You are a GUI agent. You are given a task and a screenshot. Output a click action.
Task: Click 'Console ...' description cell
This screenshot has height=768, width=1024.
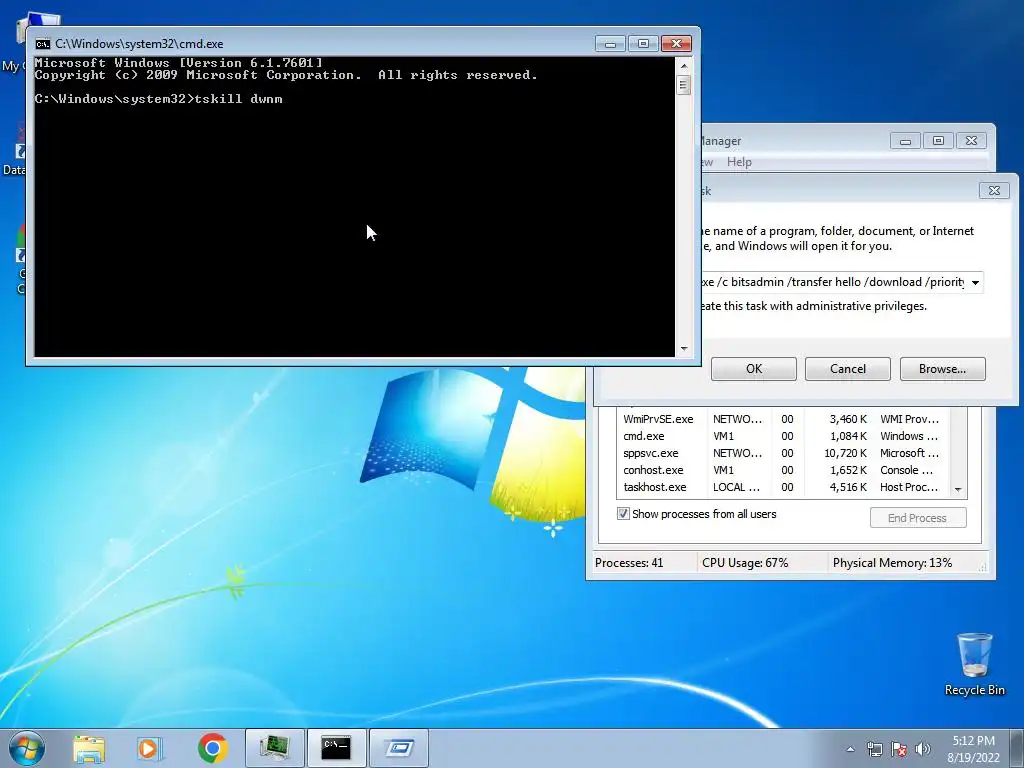[906, 470]
